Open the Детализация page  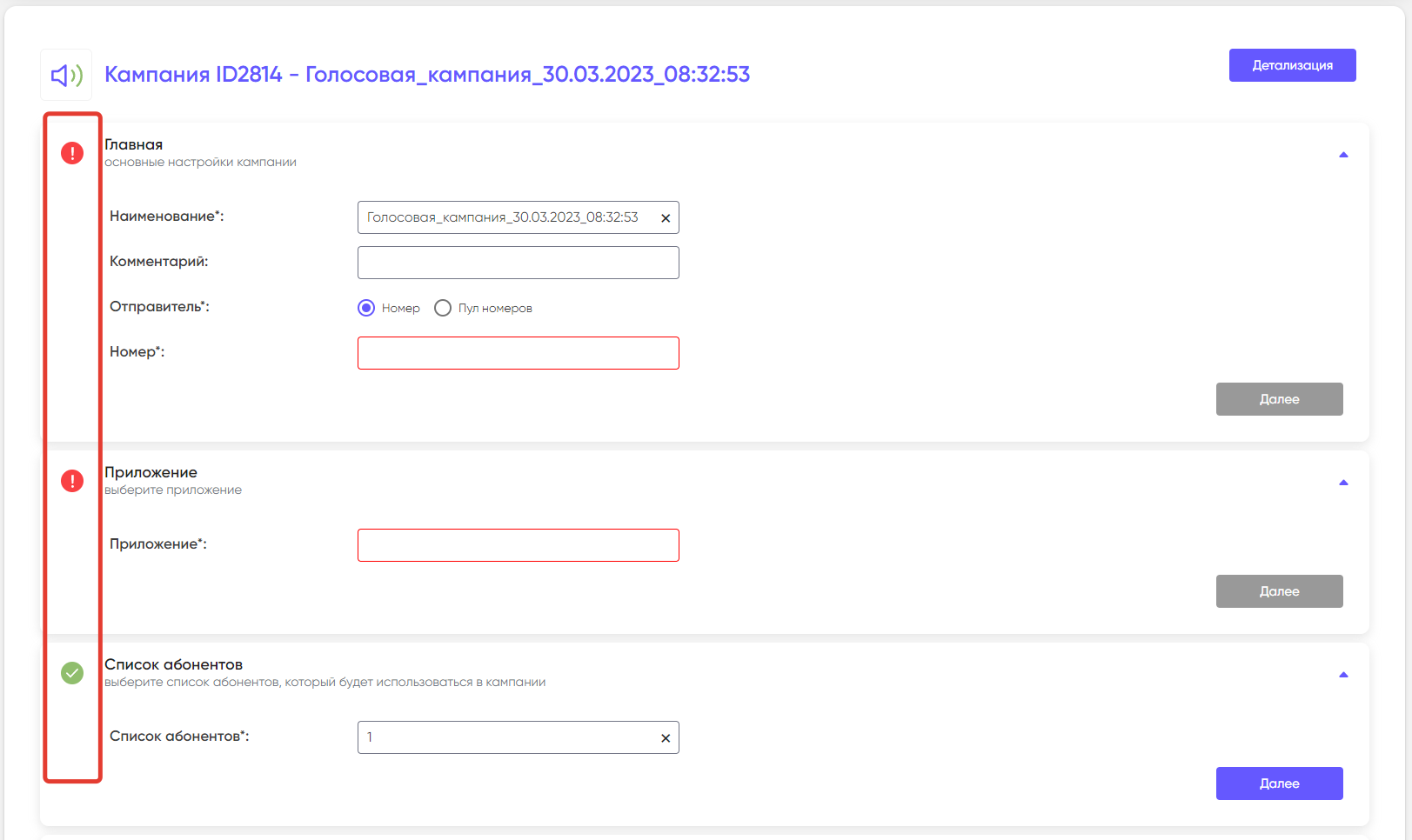click(1292, 65)
